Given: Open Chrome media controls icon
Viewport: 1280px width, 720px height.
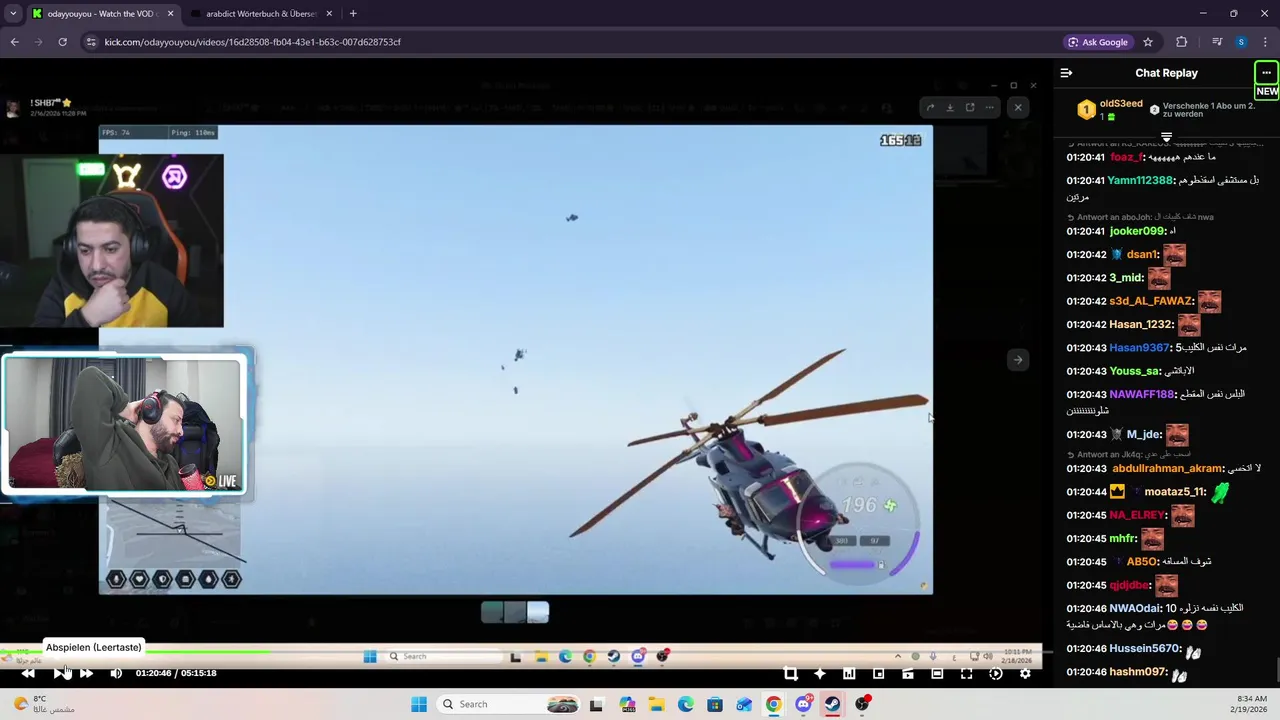Looking at the screenshot, I should click(1217, 42).
